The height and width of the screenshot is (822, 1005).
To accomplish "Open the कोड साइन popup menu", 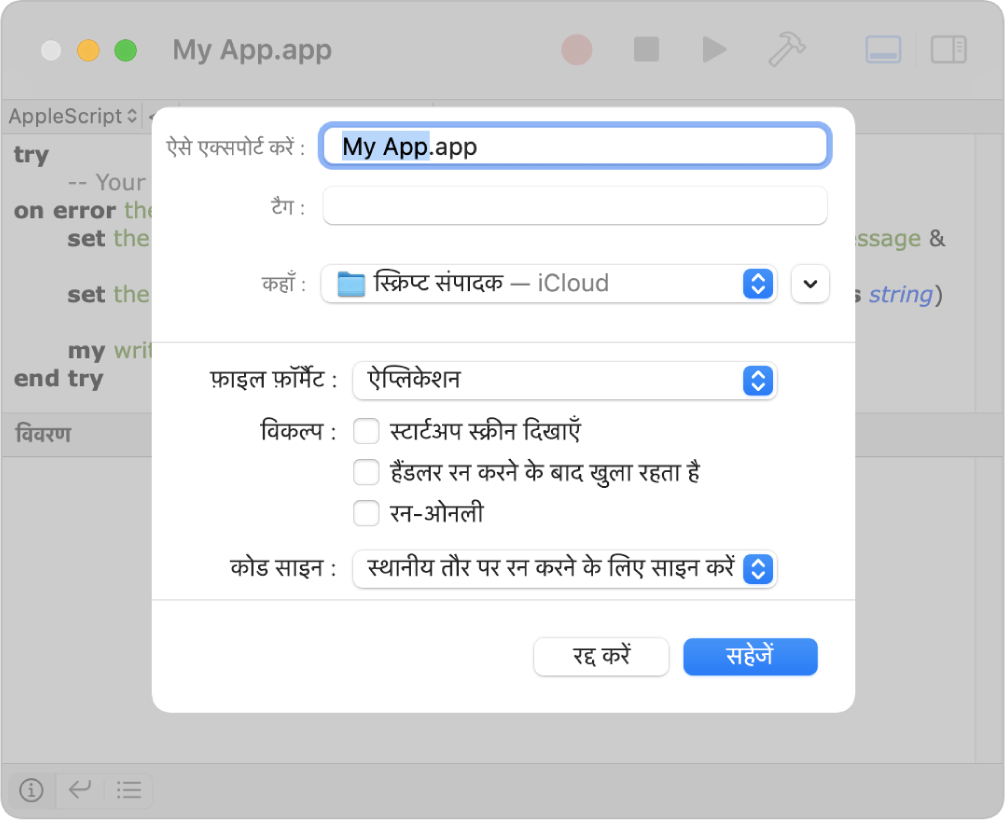I will pos(564,569).
